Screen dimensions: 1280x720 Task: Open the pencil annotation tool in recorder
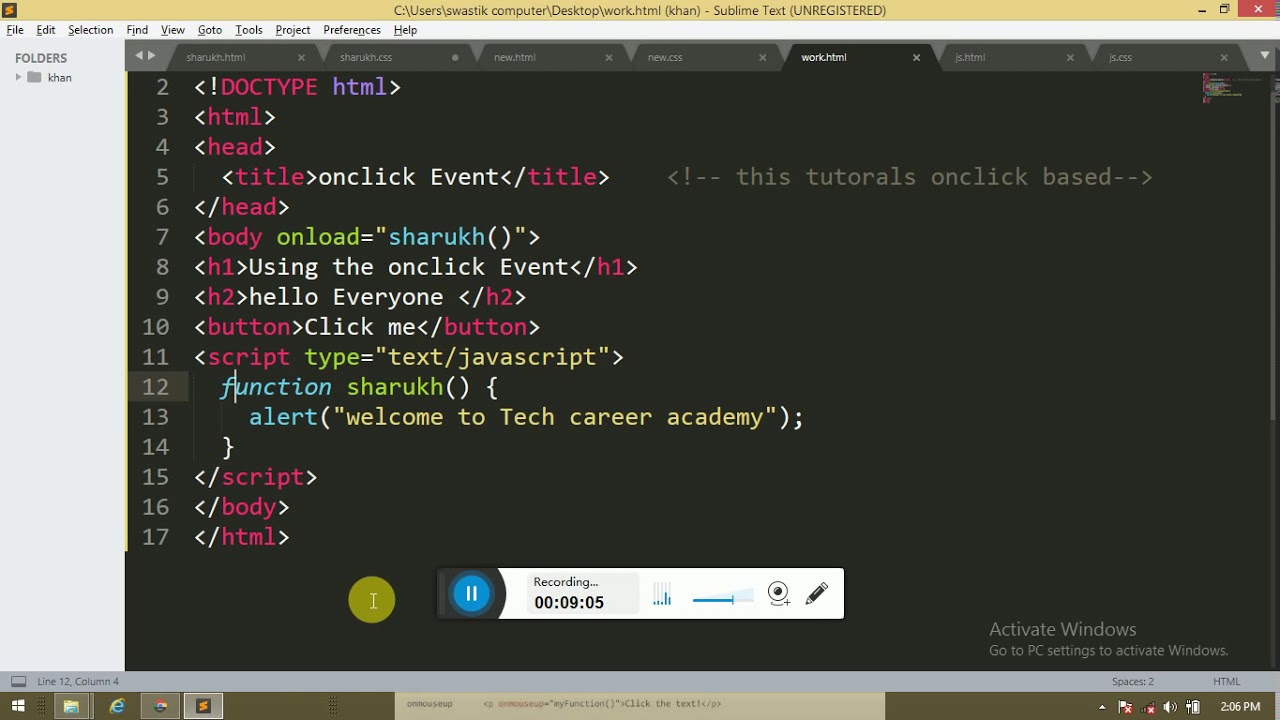[816, 594]
